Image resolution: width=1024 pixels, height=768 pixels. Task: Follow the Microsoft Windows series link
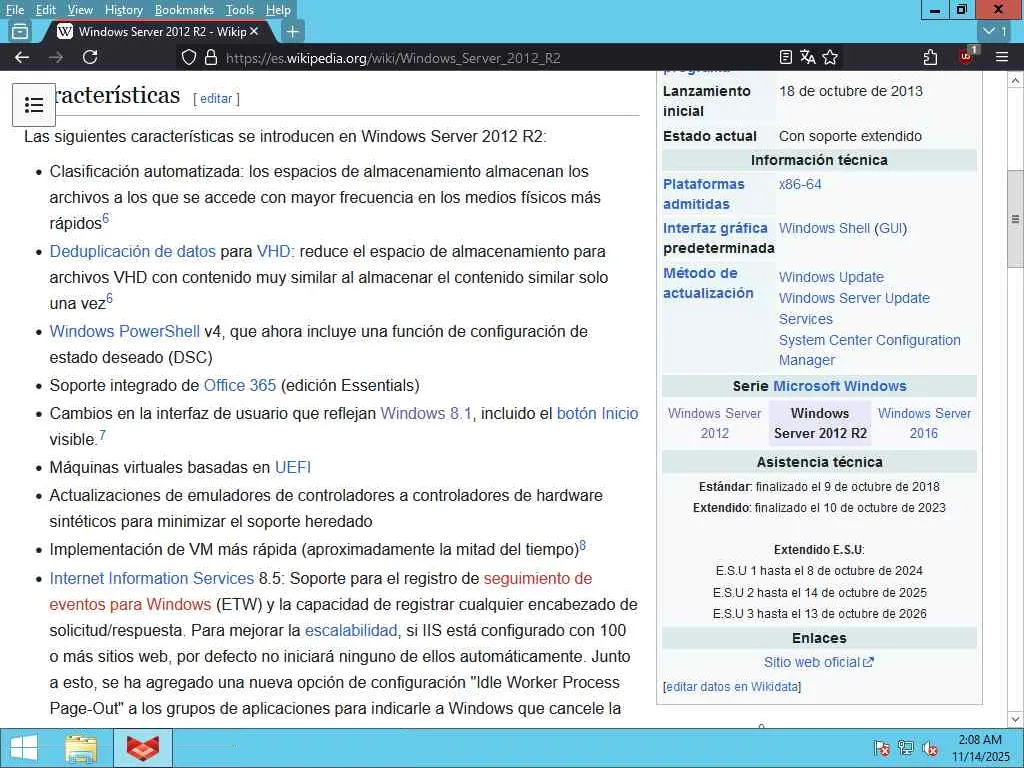839,386
